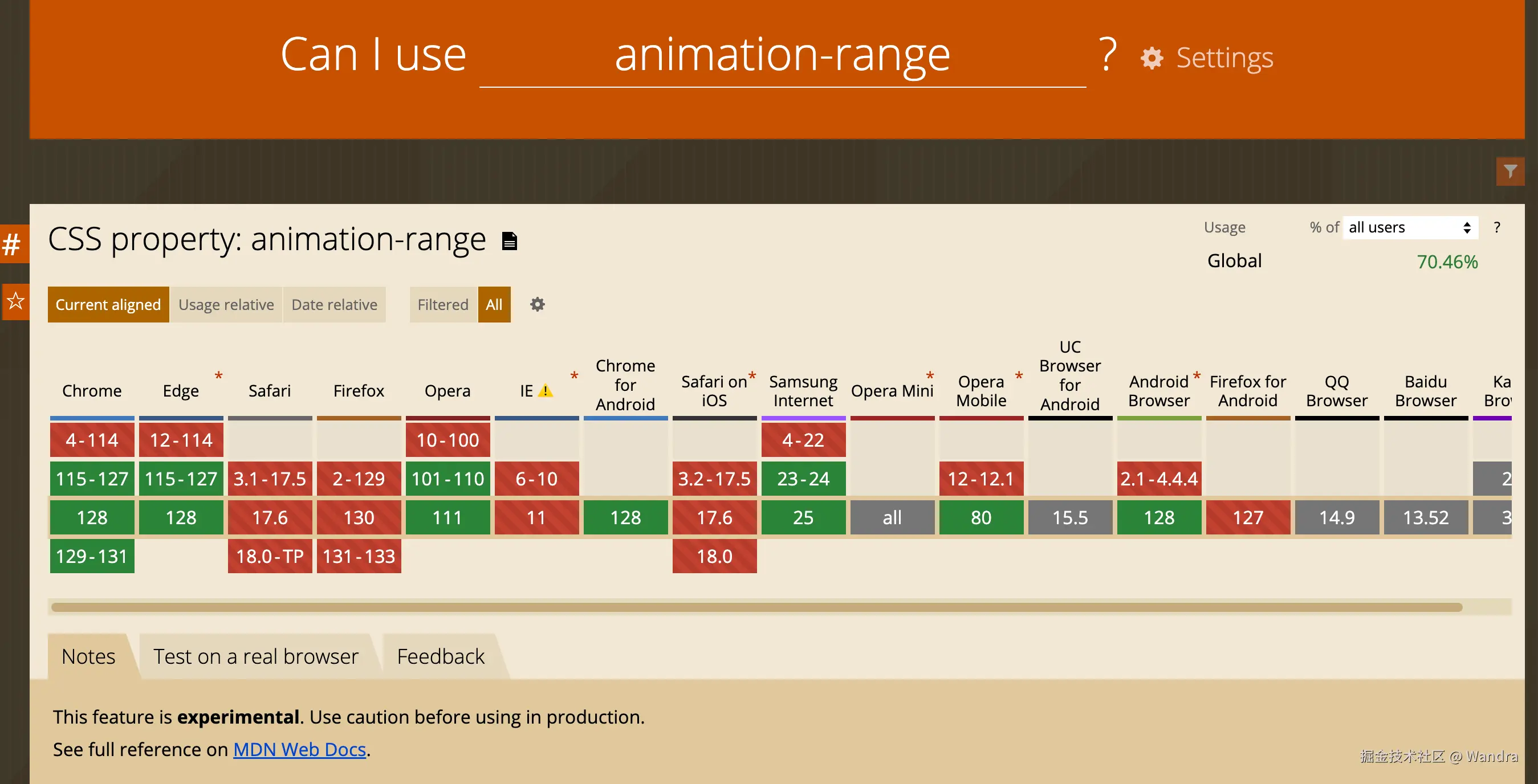Click the Chrome 128 support cell
Screen dimensions: 1538x784
click(x=92, y=517)
